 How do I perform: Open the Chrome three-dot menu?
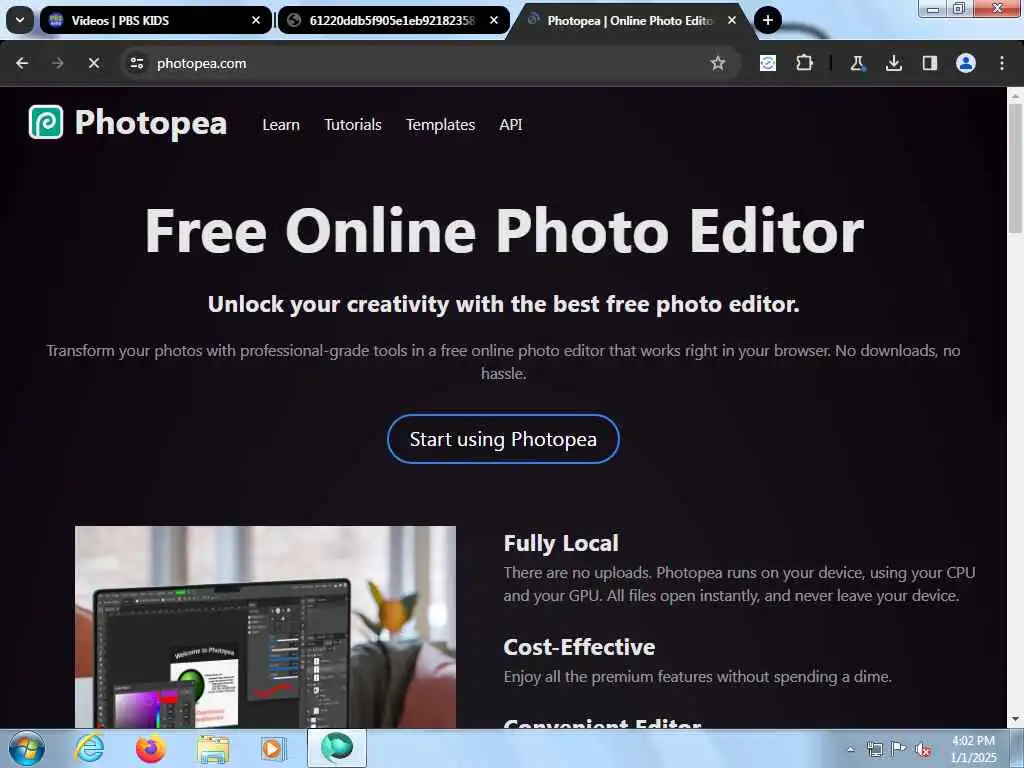1002,63
